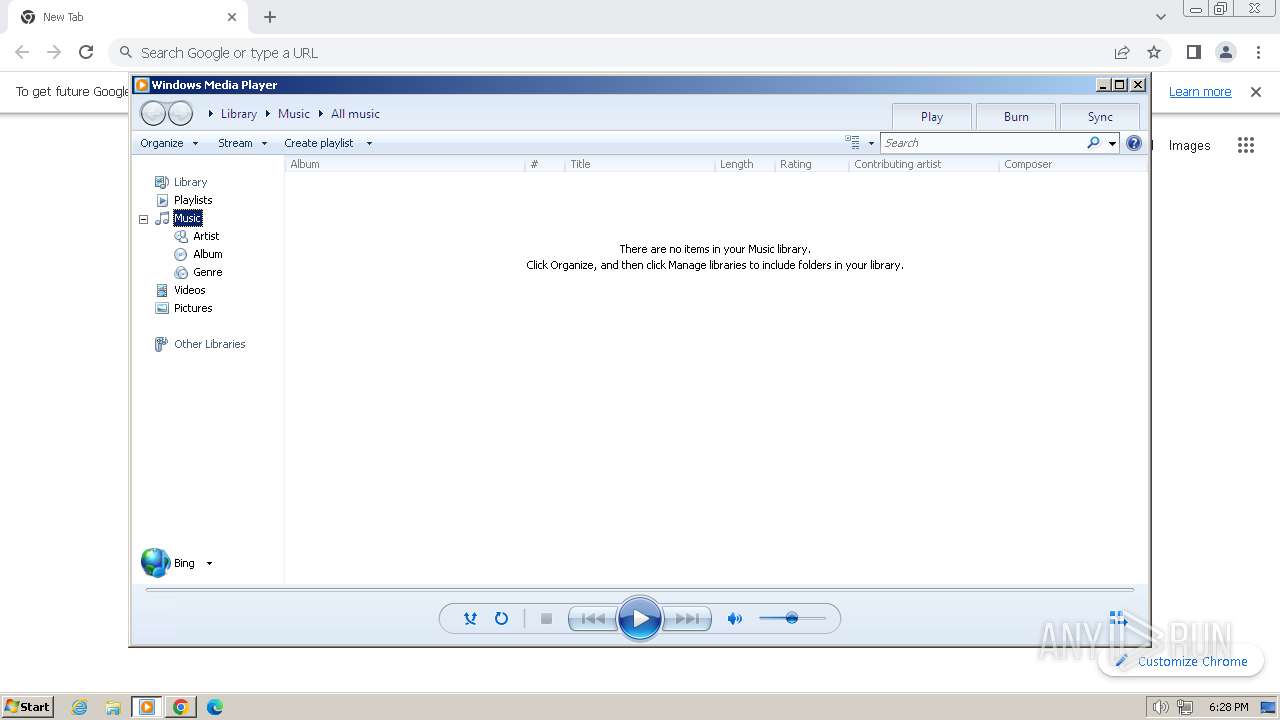
Task: Expand the Bing store dropdown arrow
Action: (209, 564)
